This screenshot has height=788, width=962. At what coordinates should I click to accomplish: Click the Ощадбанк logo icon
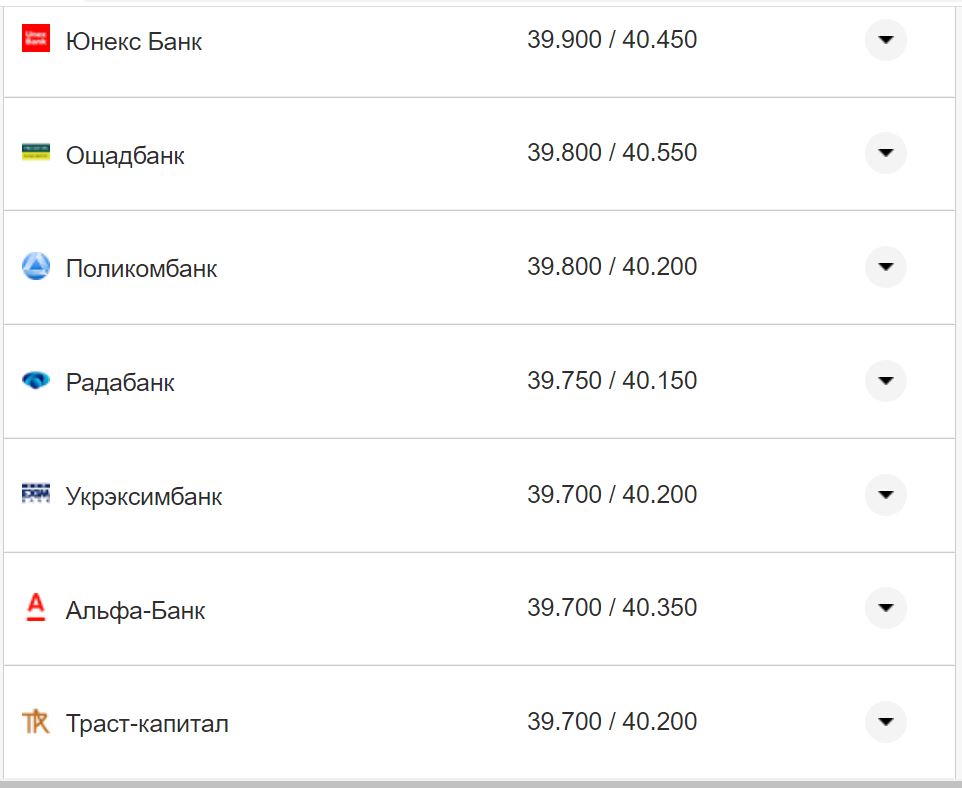pyautogui.click(x=35, y=152)
